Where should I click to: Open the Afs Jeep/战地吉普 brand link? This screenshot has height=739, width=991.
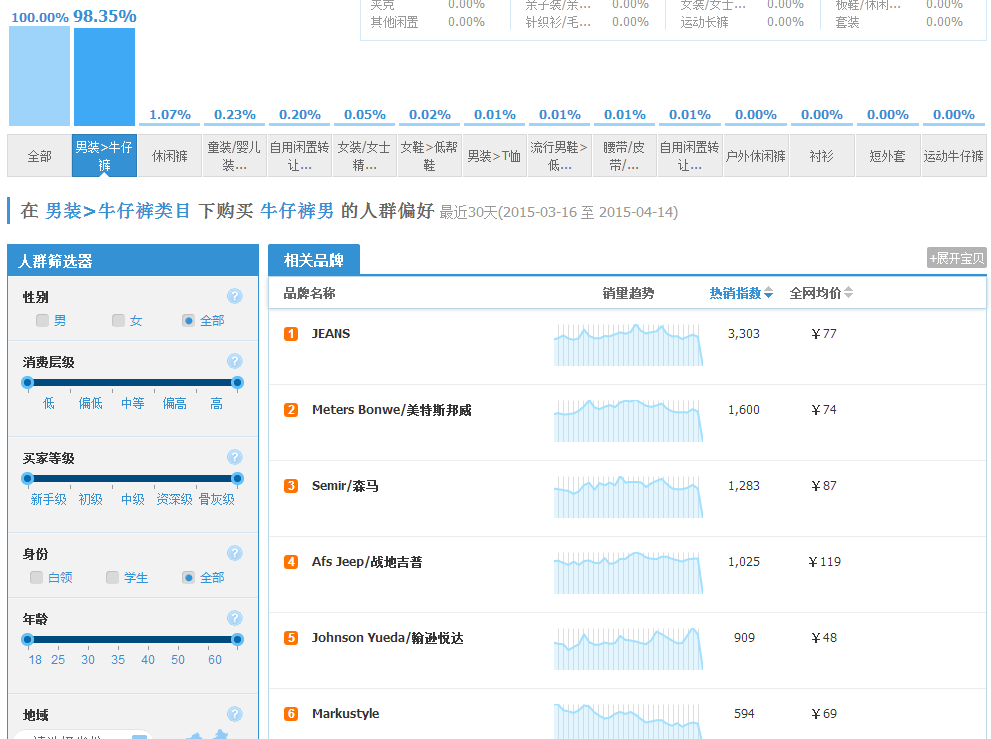[x=367, y=561]
